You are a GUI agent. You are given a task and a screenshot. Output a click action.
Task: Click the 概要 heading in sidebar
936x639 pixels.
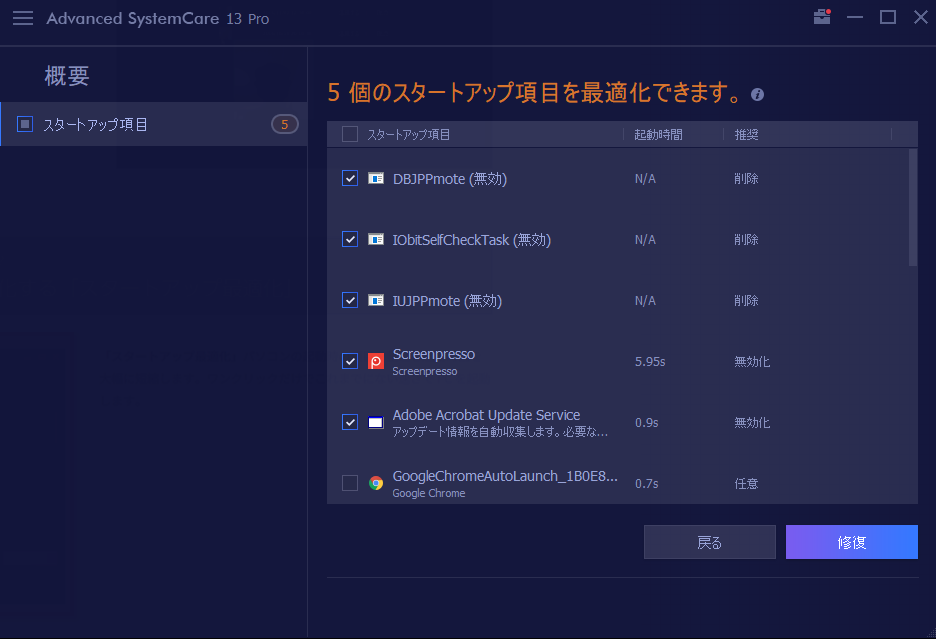tap(67, 76)
